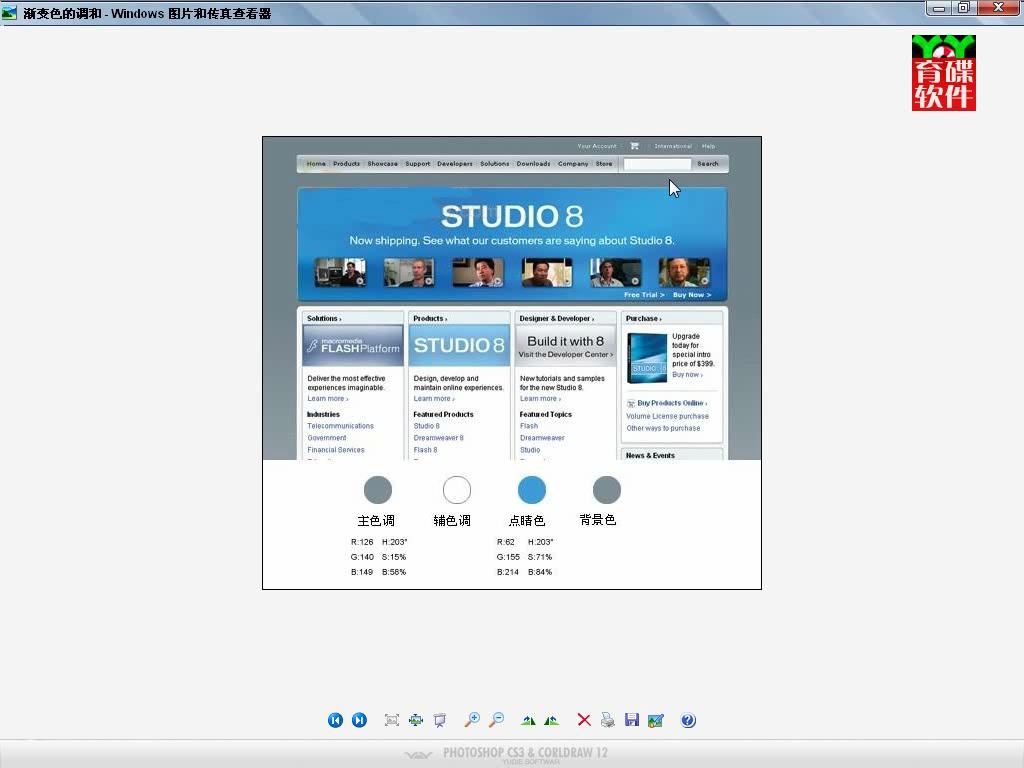Click the search box in the pictured webpage
The width and height of the screenshot is (1024, 768).
[x=656, y=164]
